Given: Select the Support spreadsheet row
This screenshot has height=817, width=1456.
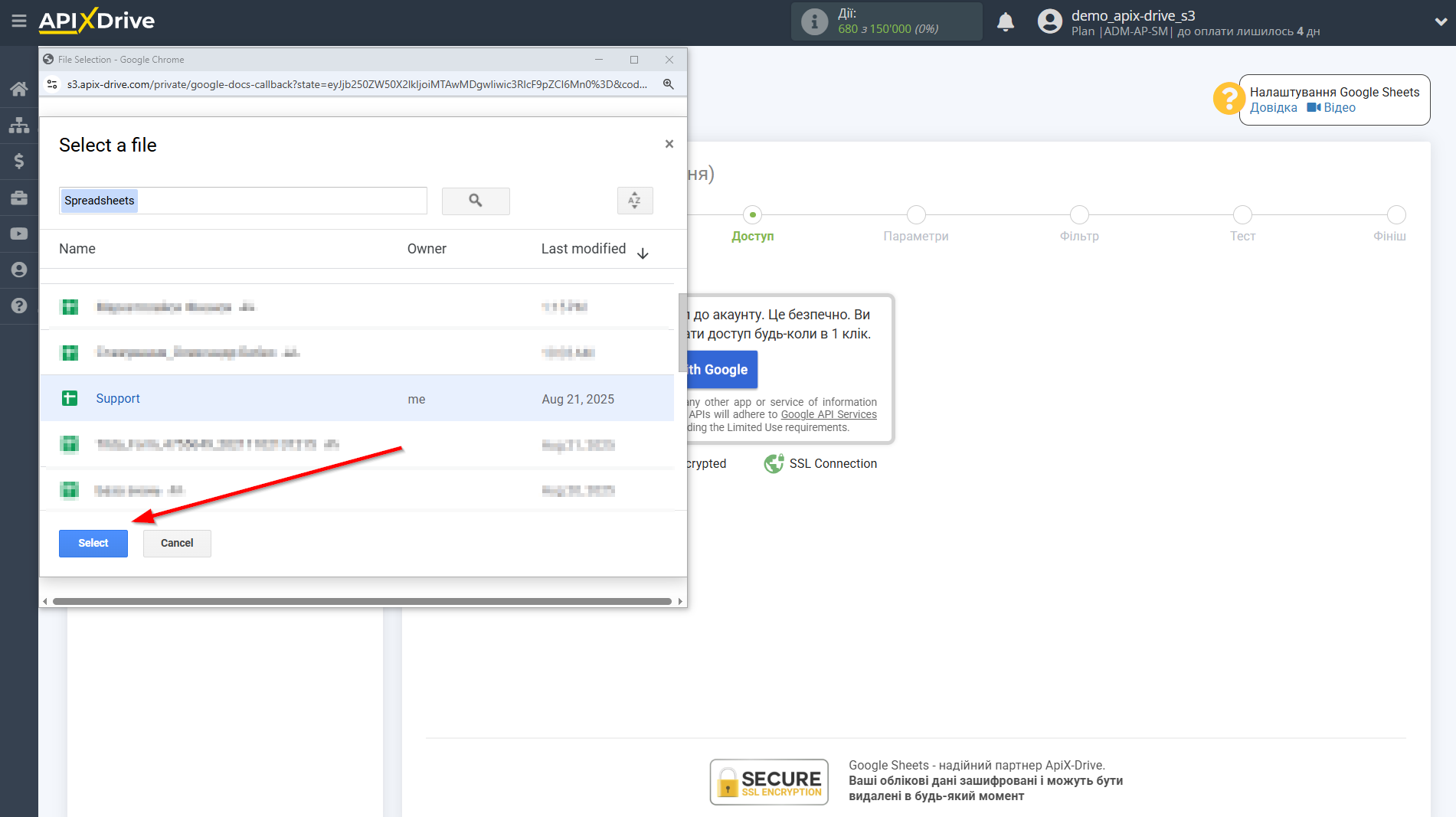Looking at the screenshot, I should point(357,398).
